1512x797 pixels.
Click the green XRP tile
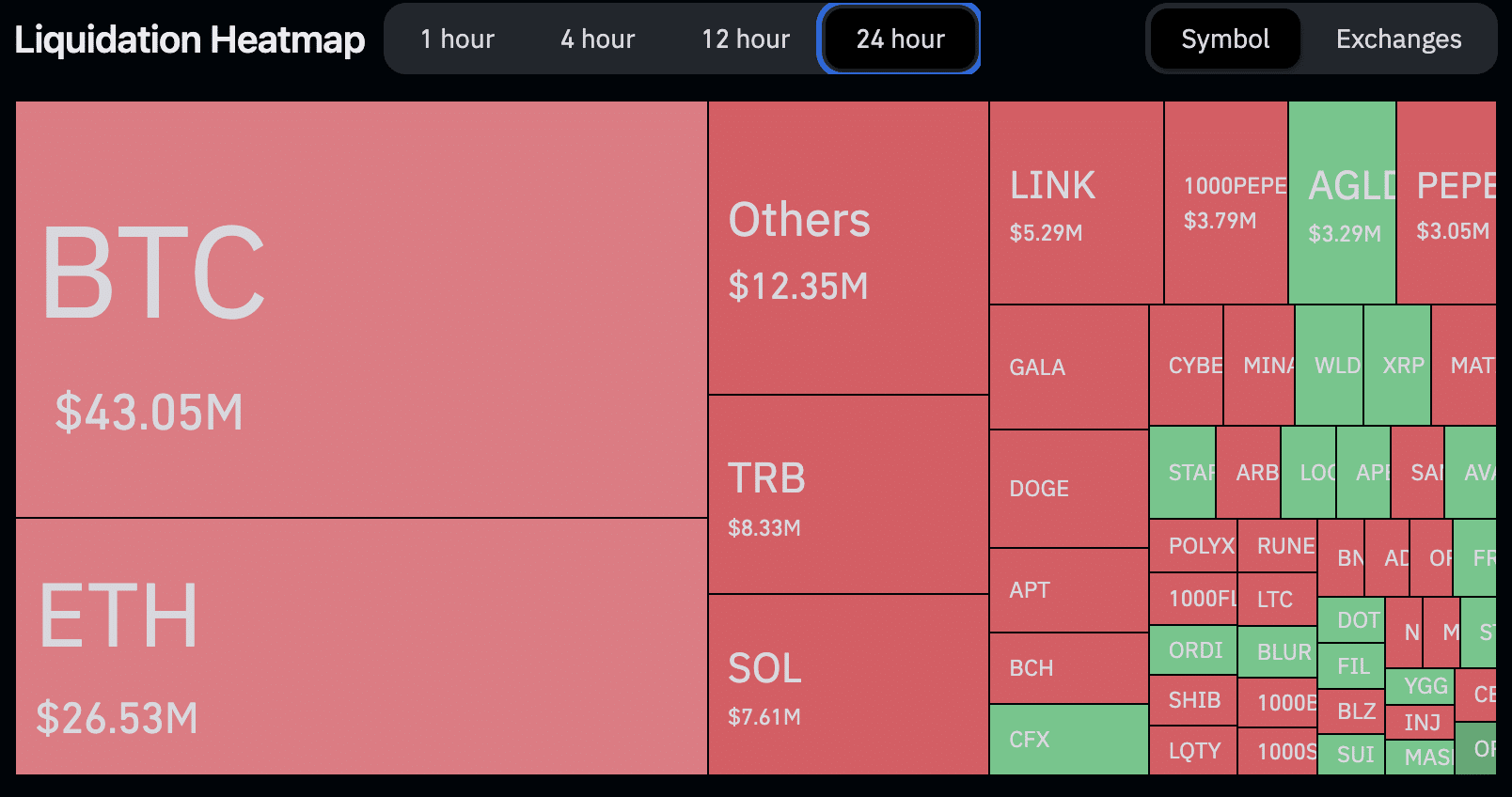click(x=1397, y=366)
